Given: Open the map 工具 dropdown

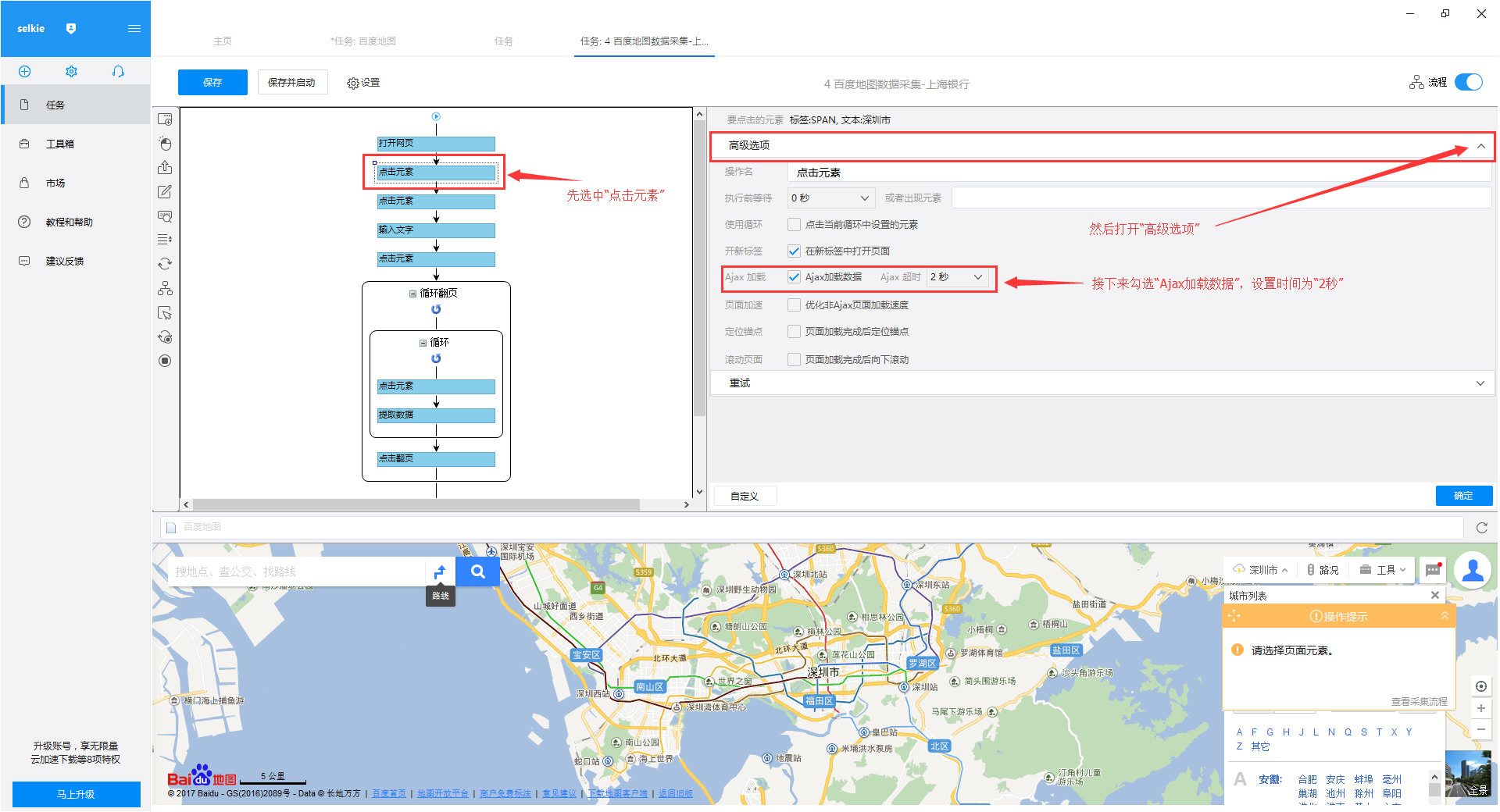Looking at the screenshot, I should (1383, 570).
